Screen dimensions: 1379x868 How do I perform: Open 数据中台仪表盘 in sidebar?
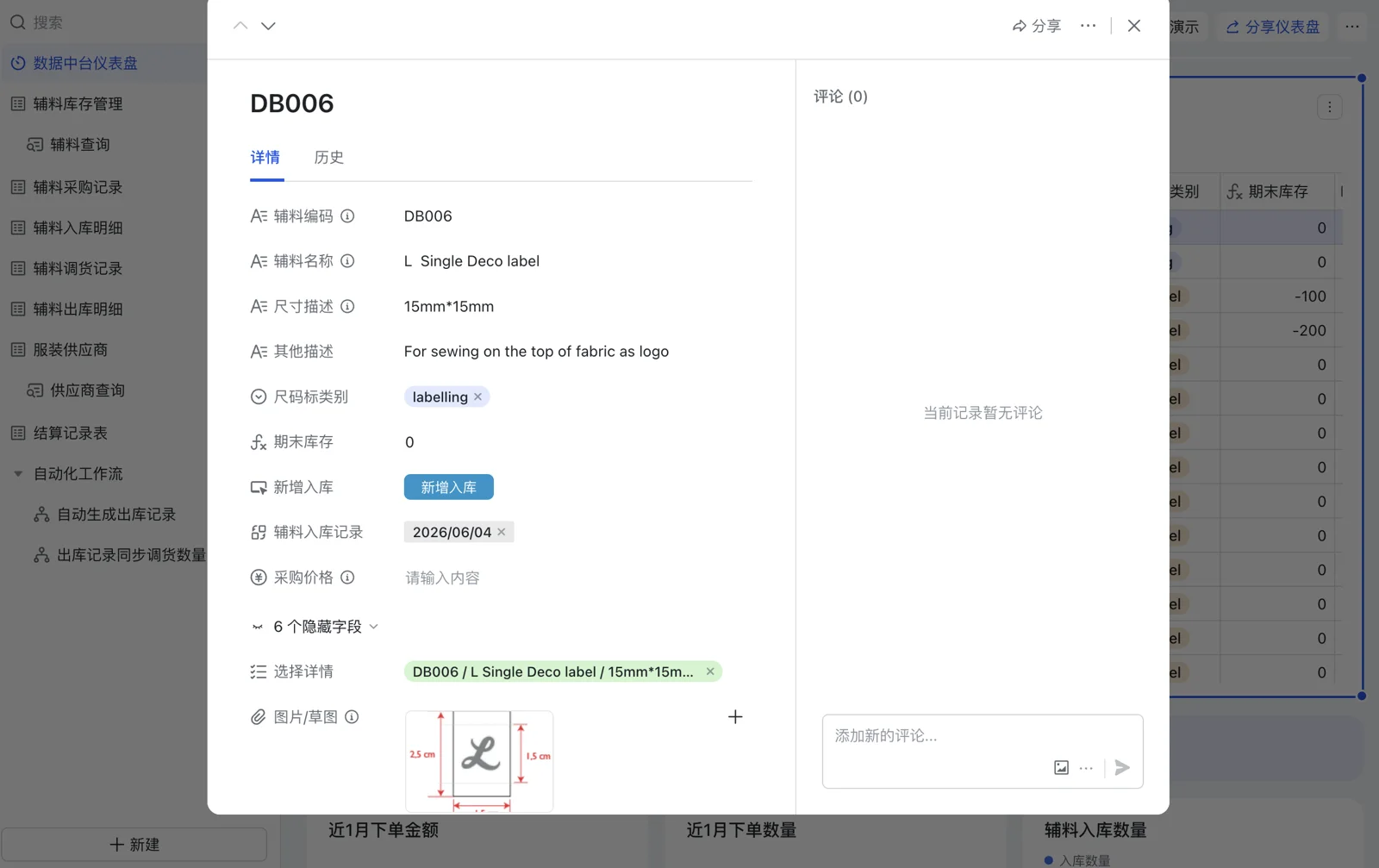pos(103,63)
